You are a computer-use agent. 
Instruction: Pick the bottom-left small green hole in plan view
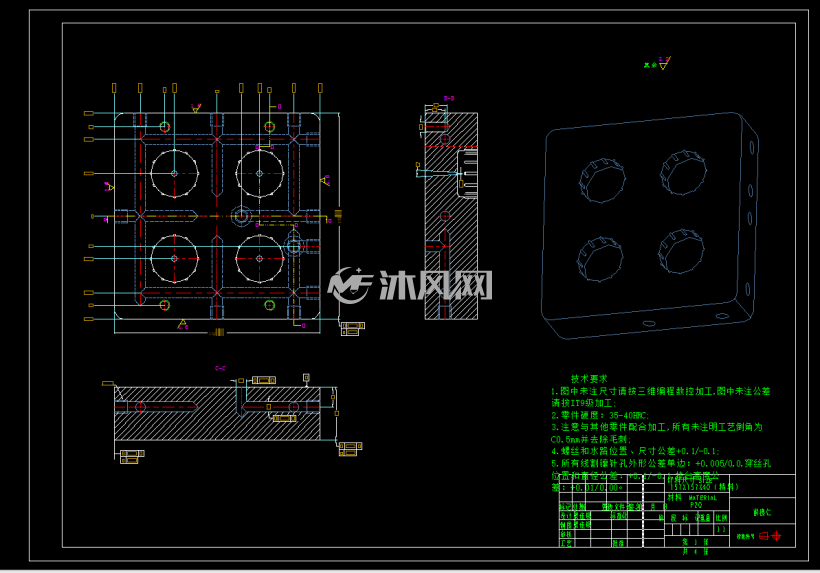tap(165, 305)
